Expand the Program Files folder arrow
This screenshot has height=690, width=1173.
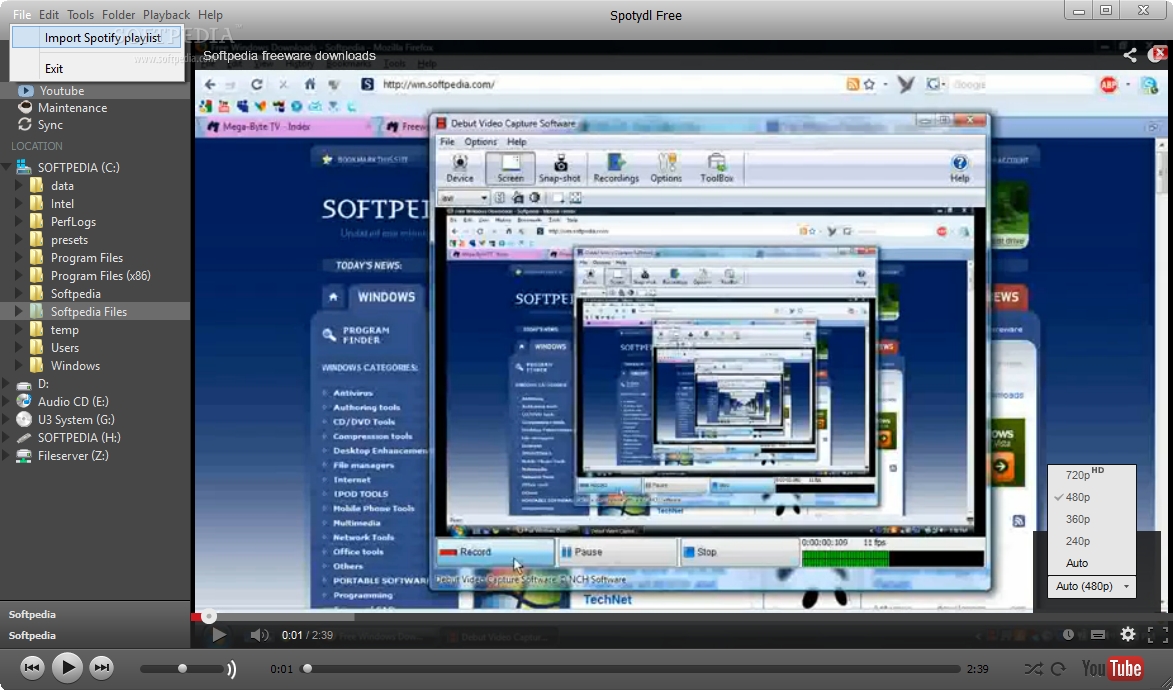(x=19, y=257)
